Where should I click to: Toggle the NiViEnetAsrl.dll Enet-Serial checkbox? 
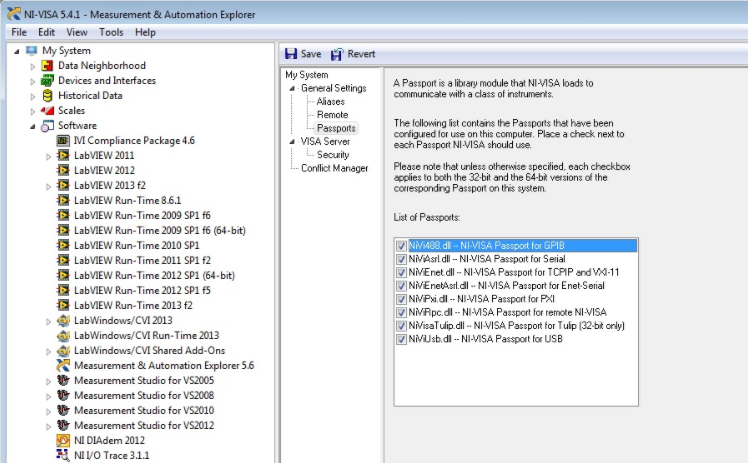point(401,286)
